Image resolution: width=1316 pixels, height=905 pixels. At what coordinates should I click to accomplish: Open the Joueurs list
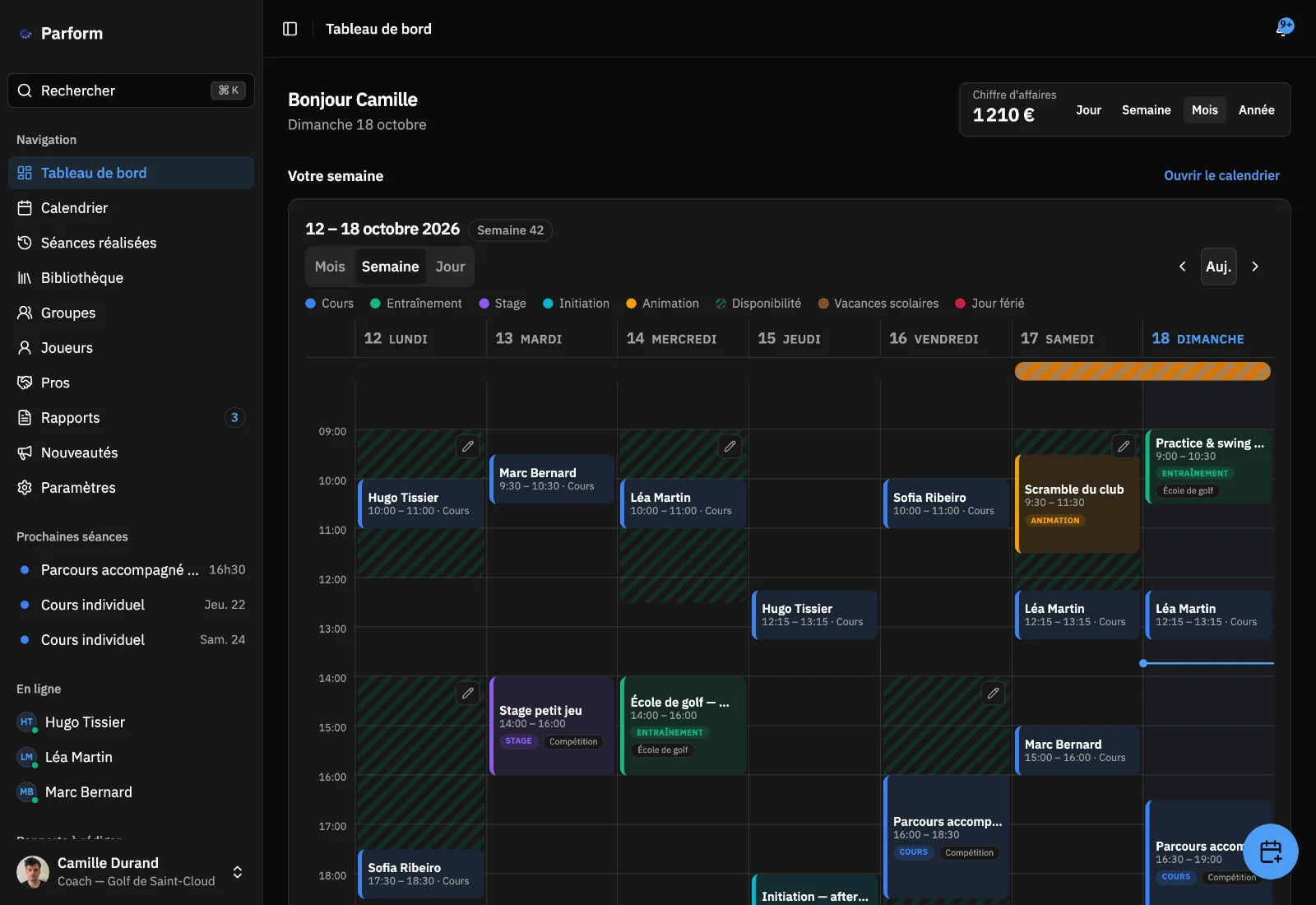click(x=131, y=348)
